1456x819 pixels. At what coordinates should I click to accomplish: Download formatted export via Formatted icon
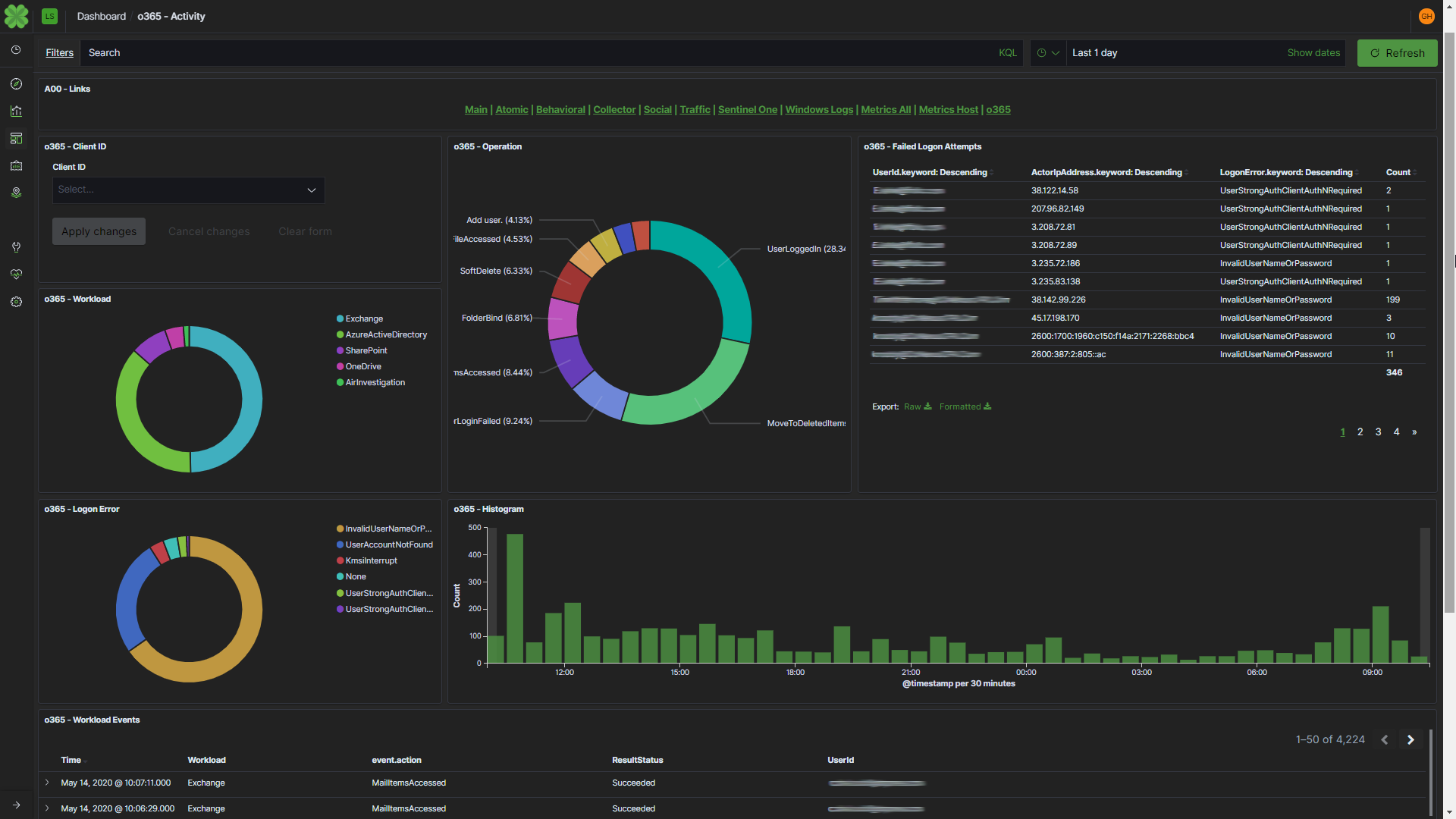coord(987,406)
